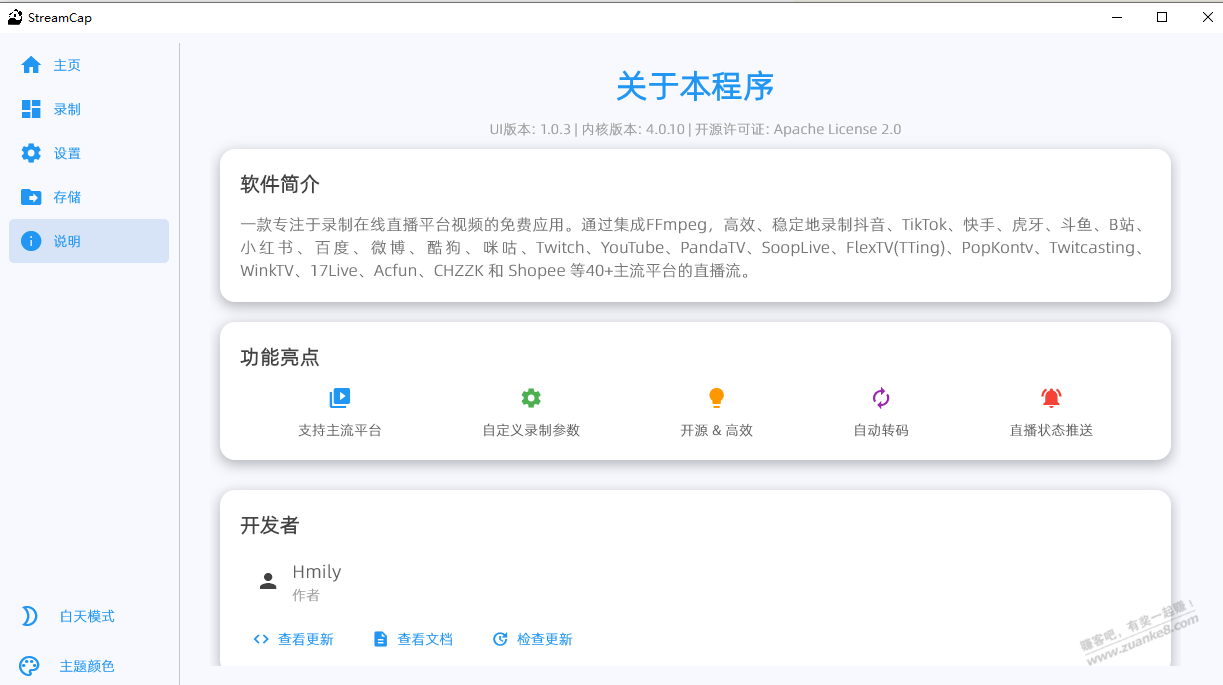Click the 自动转码 label

pos(881,431)
